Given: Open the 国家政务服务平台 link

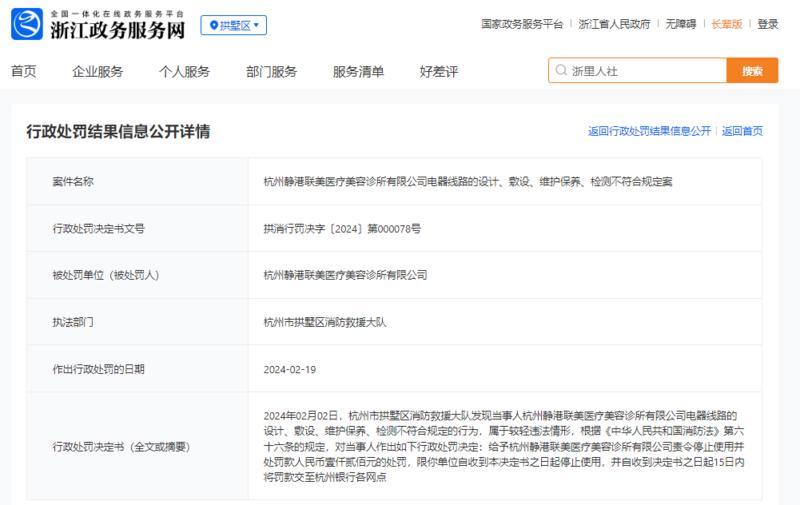Looking at the screenshot, I should (522, 24).
